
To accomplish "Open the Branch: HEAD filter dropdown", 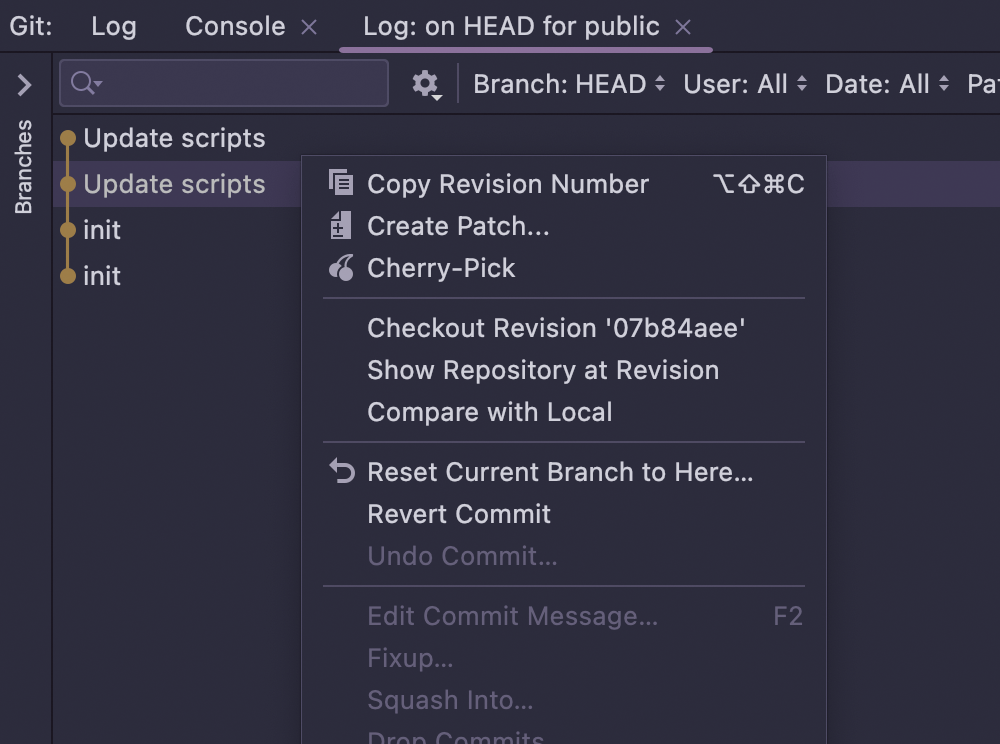I will pyautogui.click(x=569, y=85).
